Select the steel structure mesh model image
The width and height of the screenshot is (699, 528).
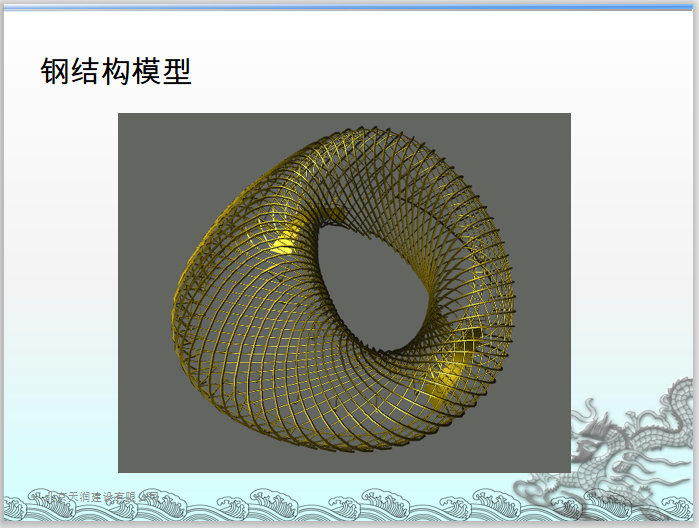click(x=344, y=292)
